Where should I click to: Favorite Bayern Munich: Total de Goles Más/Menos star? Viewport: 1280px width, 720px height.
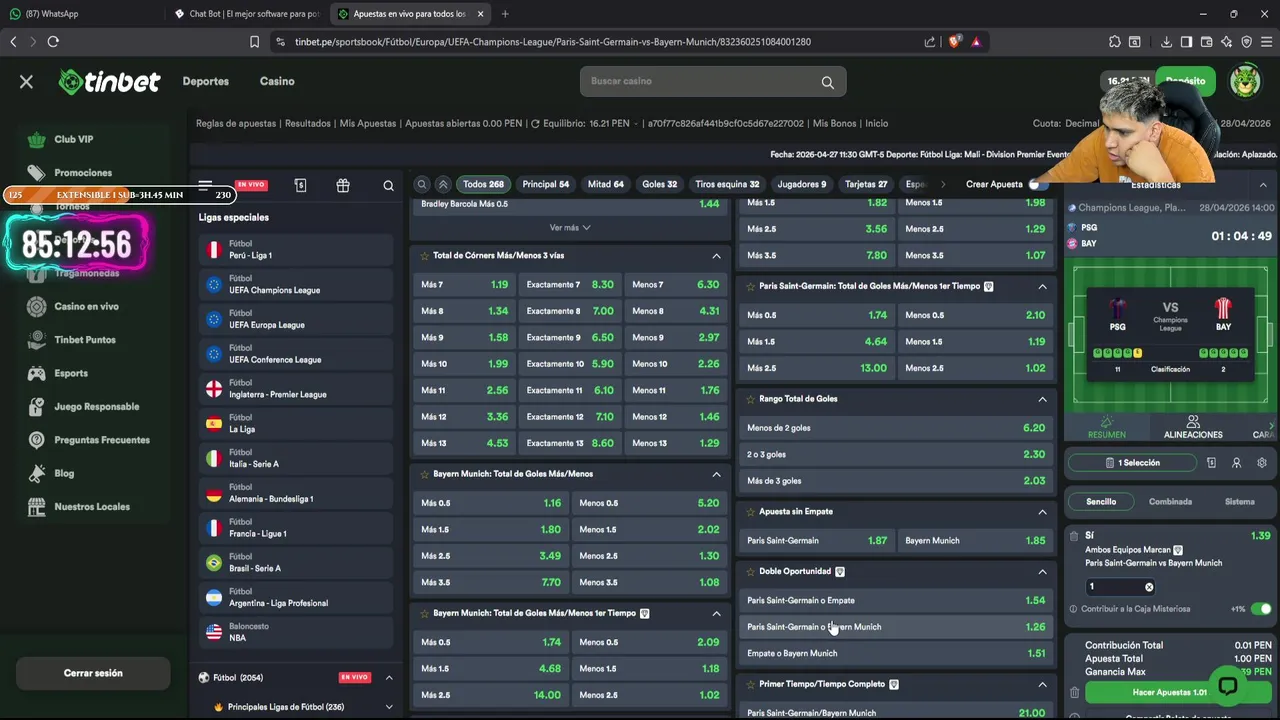[425, 474]
